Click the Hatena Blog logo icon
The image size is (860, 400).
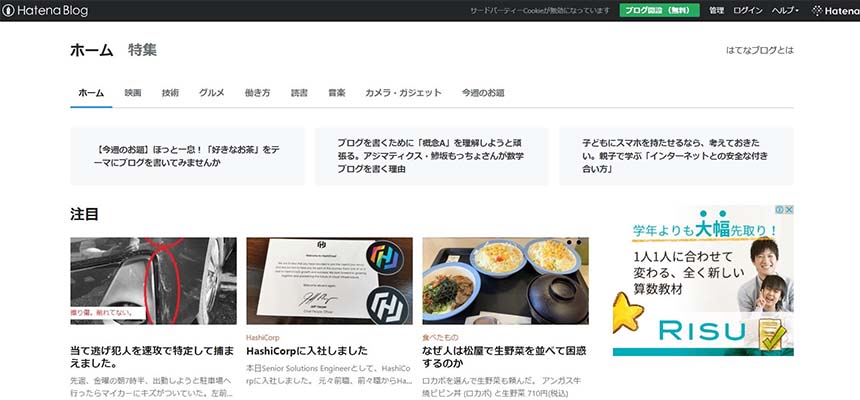9,10
